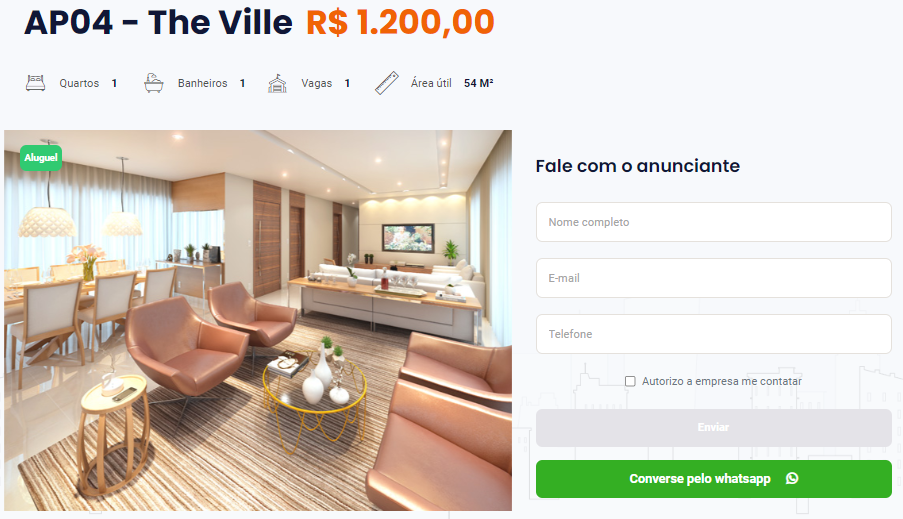Click the Banheiros label
The image size is (903, 519).
203,84
